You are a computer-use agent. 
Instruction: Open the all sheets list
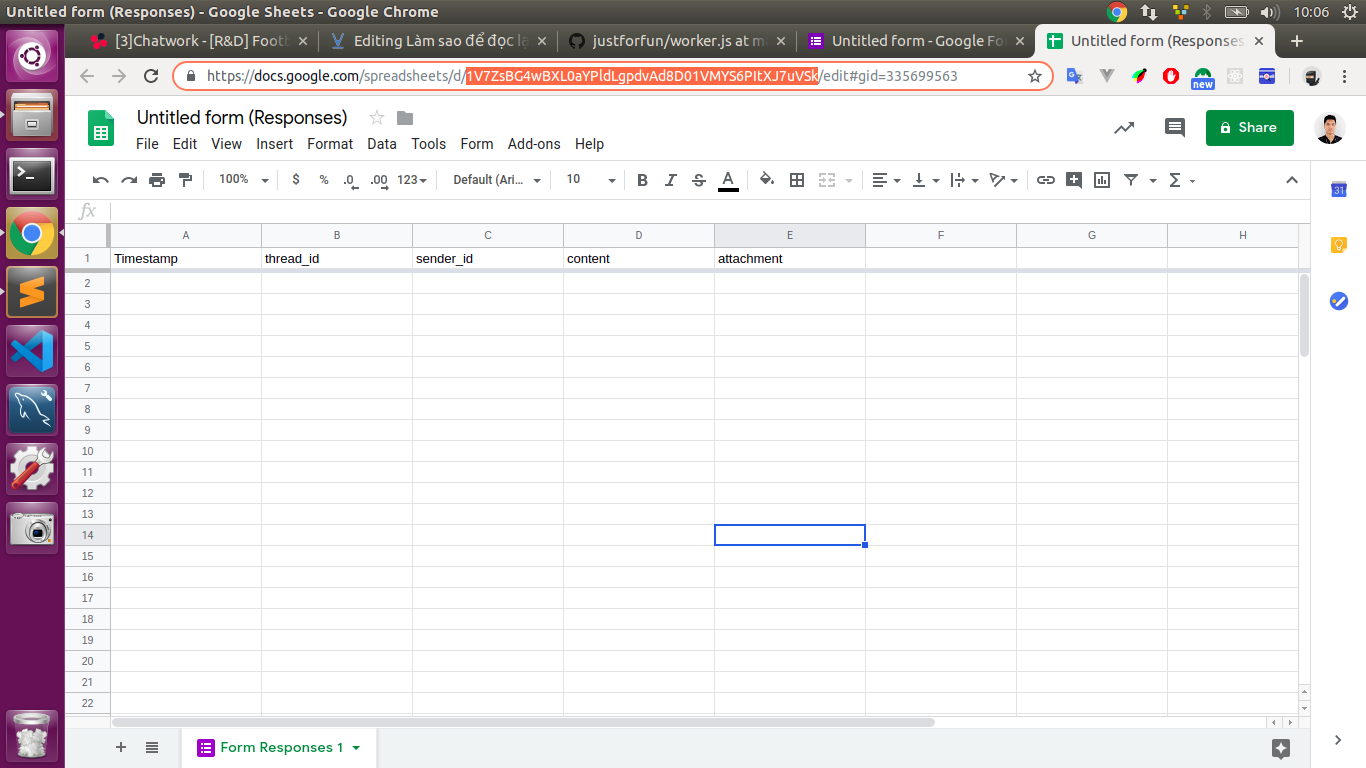[152, 747]
